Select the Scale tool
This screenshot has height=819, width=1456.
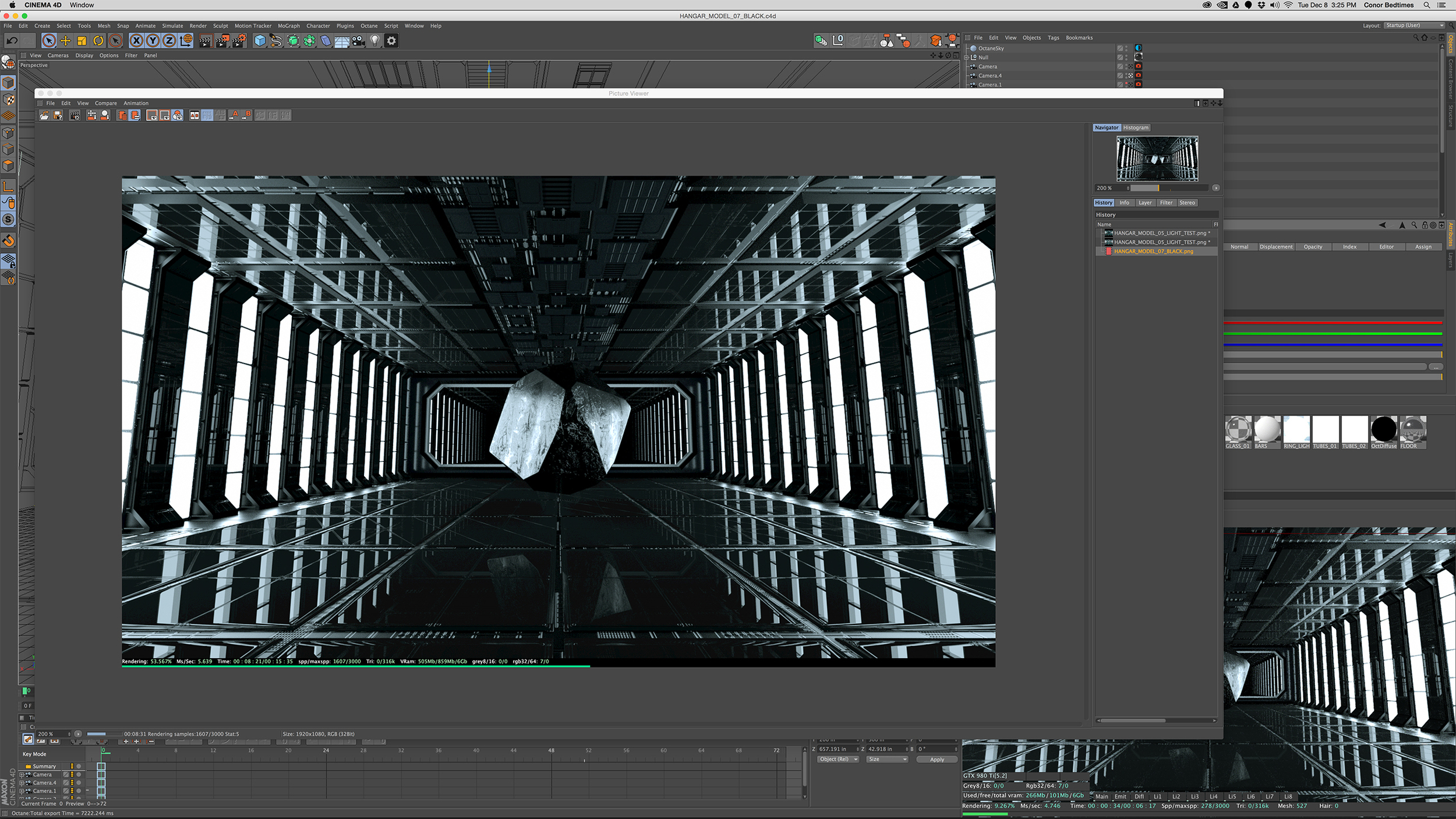tap(82, 40)
